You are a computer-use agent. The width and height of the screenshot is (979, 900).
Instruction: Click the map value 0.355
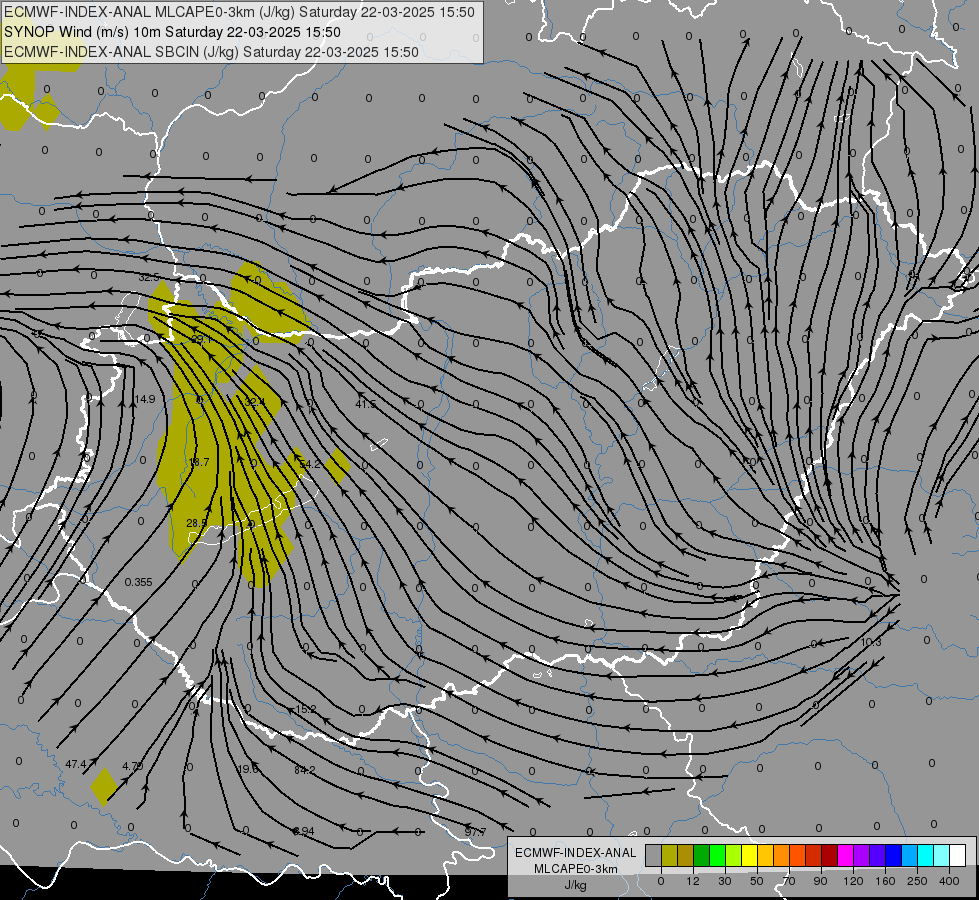139,582
